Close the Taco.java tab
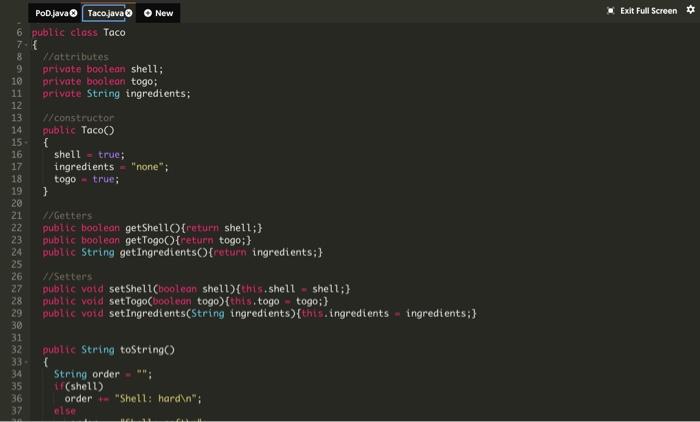700x422 pixels. (x=129, y=13)
